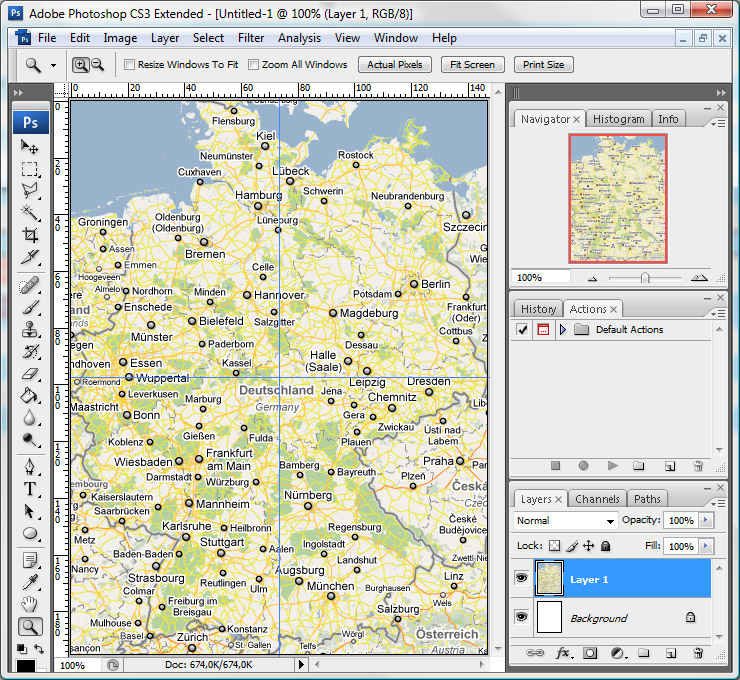The width and height of the screenshot is (740, 680).
Task: Click the Actual Pixels button
Action: 395,65
